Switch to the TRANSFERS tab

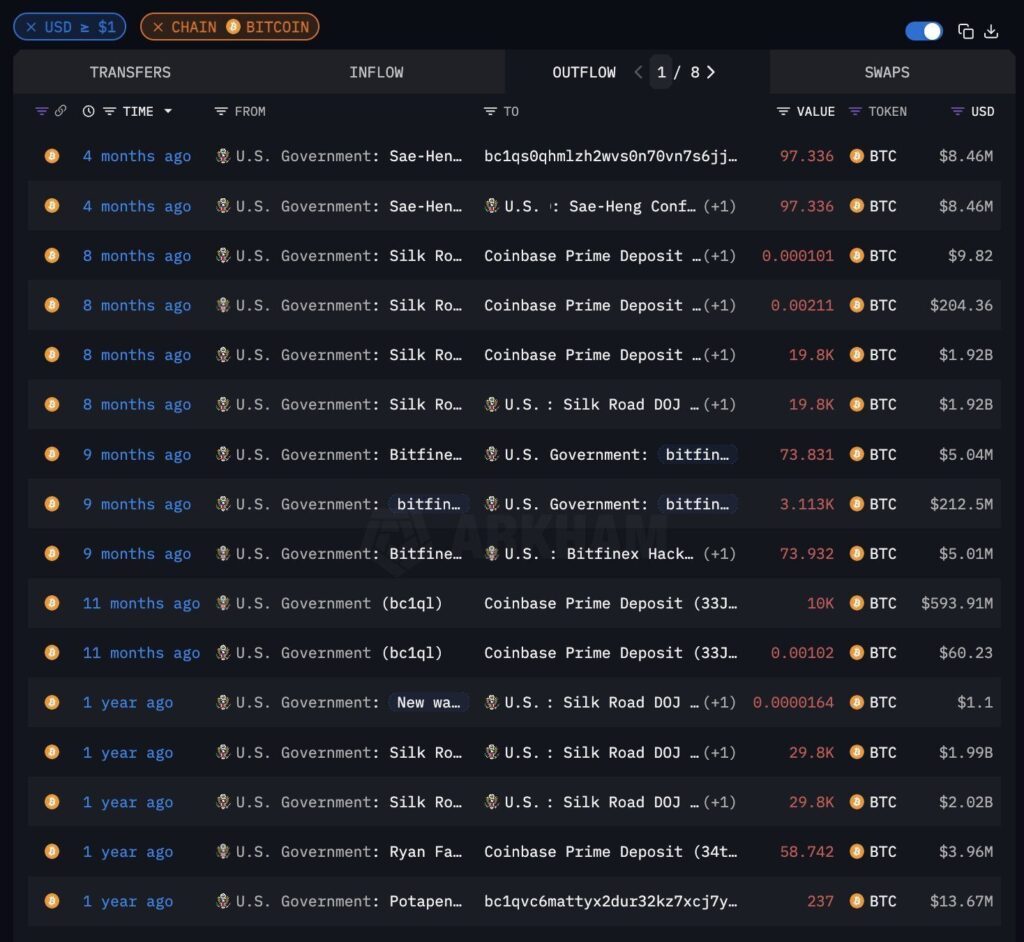point(130,72)
